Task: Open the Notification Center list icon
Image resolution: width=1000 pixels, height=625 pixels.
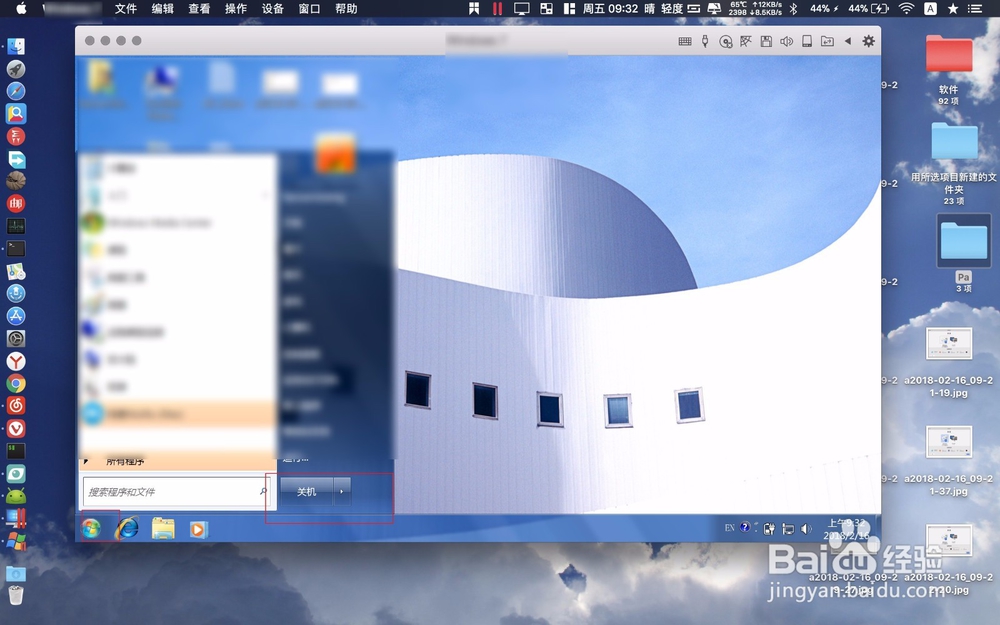Action: pos(975,8)
